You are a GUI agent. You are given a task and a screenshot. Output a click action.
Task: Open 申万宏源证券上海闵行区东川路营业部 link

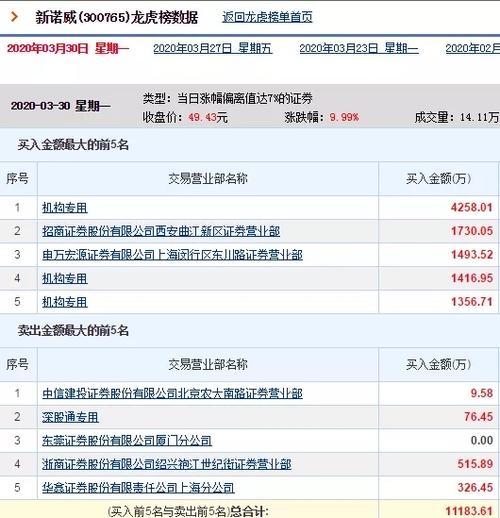coord(172,255)
